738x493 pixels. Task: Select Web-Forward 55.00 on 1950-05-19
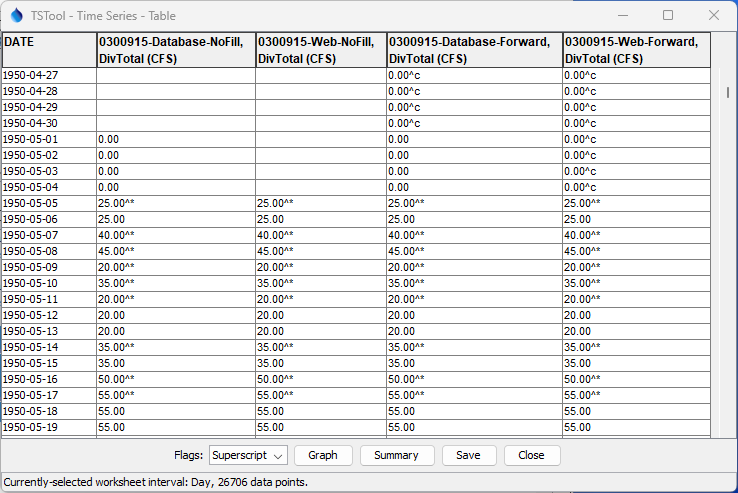tap(636, 428)
